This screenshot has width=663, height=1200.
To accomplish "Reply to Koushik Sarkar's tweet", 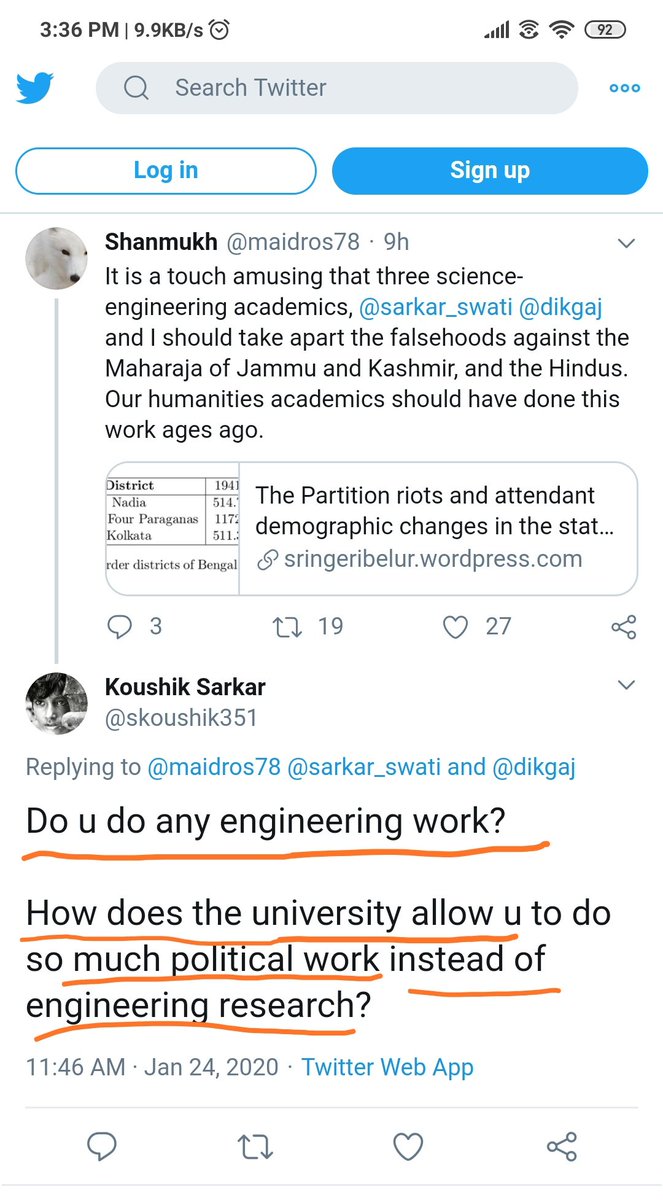I will point(103,1145).
